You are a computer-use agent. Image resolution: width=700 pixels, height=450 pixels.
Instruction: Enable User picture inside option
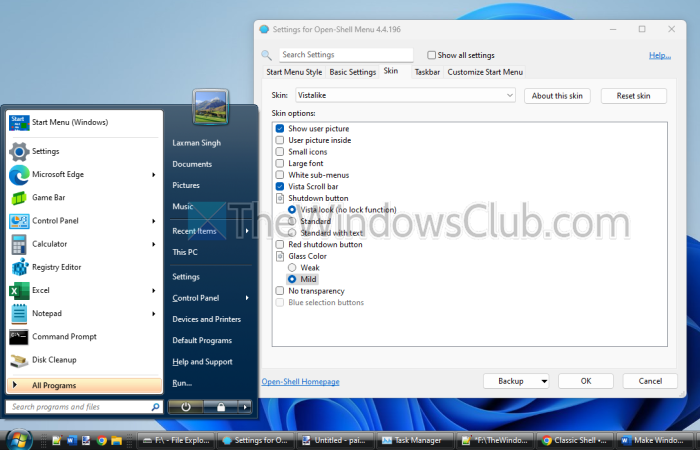280,140
